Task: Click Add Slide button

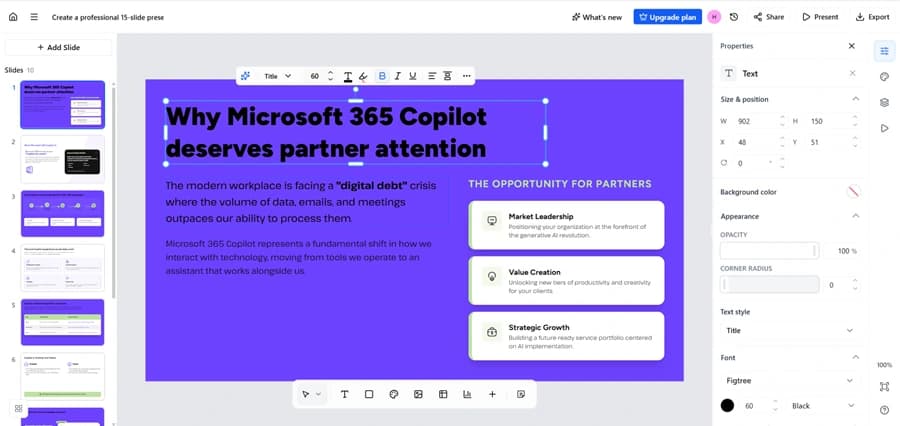Action: (59, 48)
